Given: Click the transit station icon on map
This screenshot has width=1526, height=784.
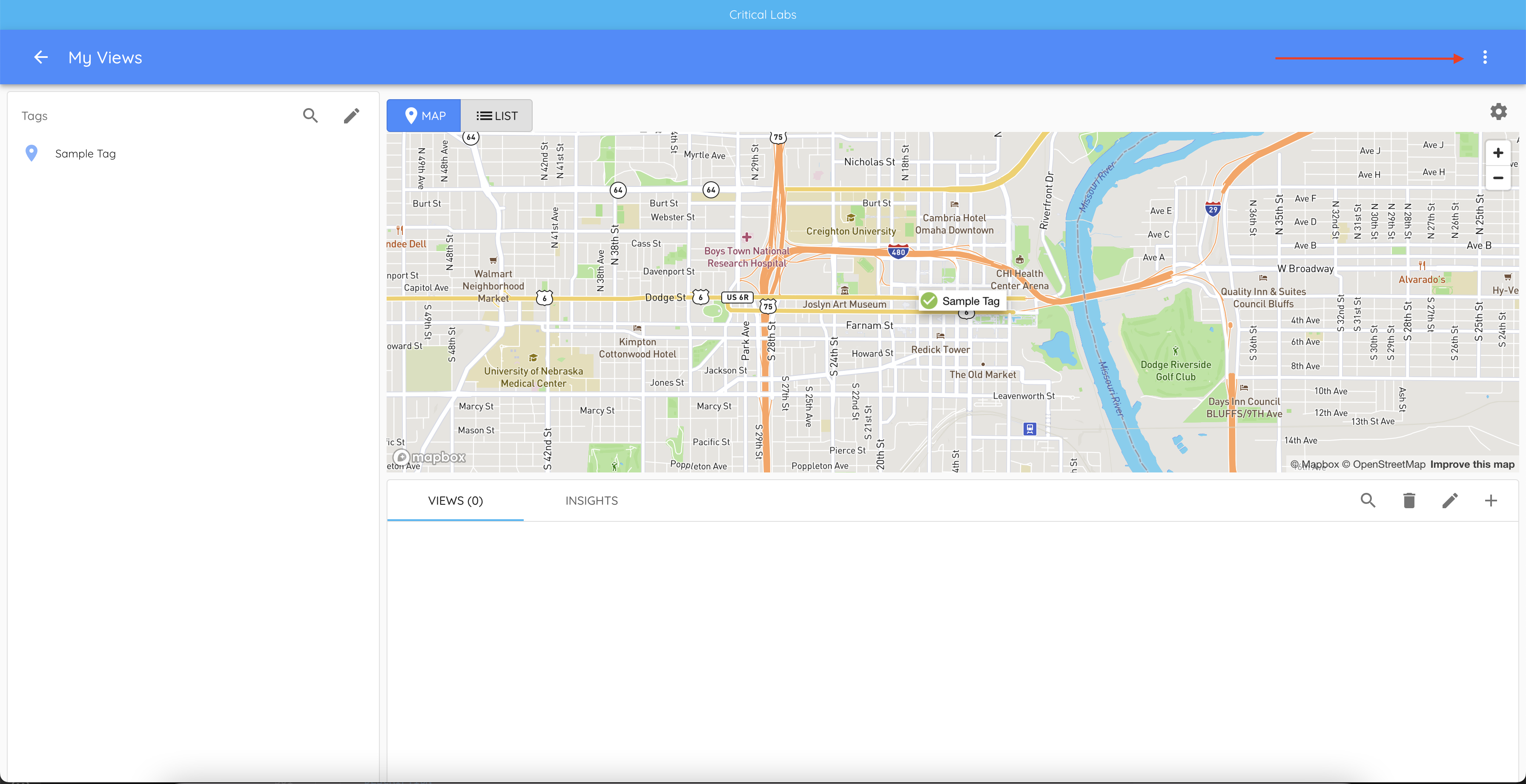Looking at the screenshot, I should (x=1030, y=429).
